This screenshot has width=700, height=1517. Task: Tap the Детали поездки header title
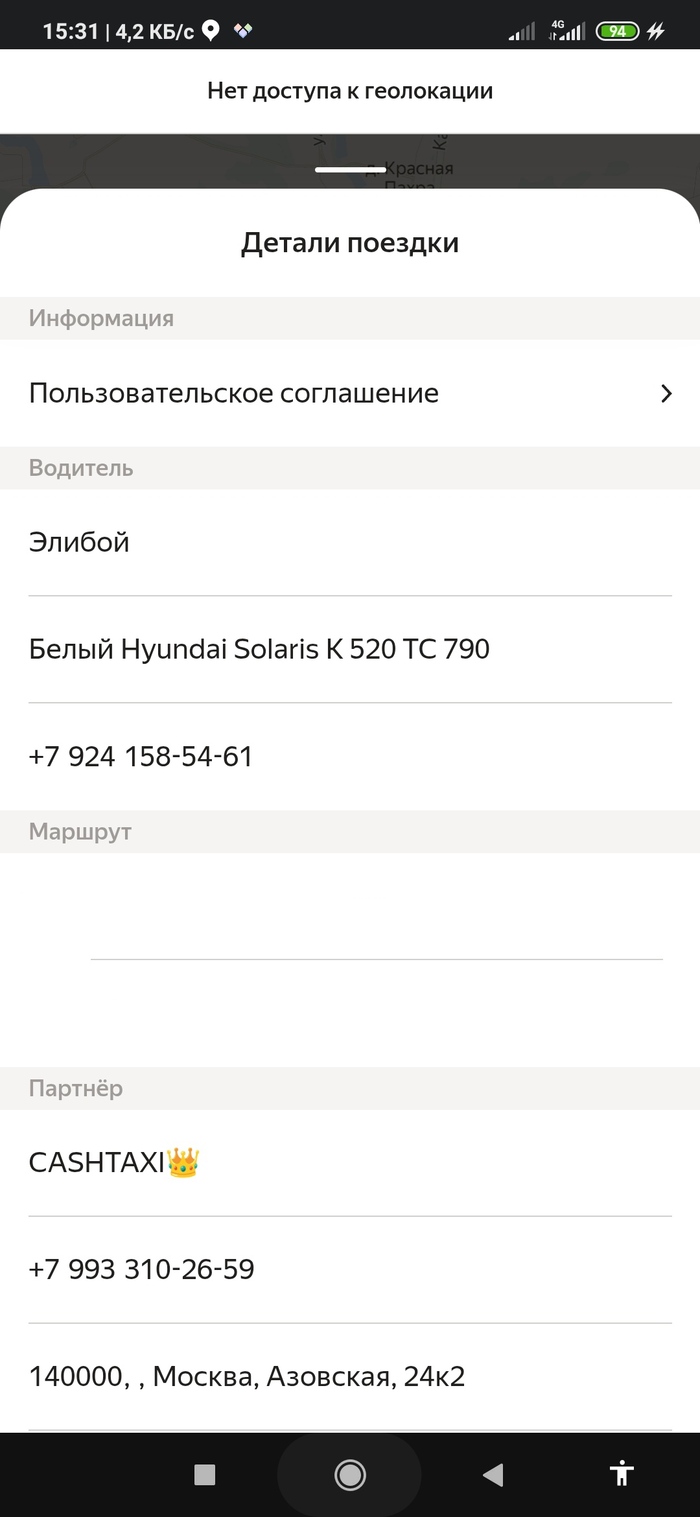click(350, 243)
